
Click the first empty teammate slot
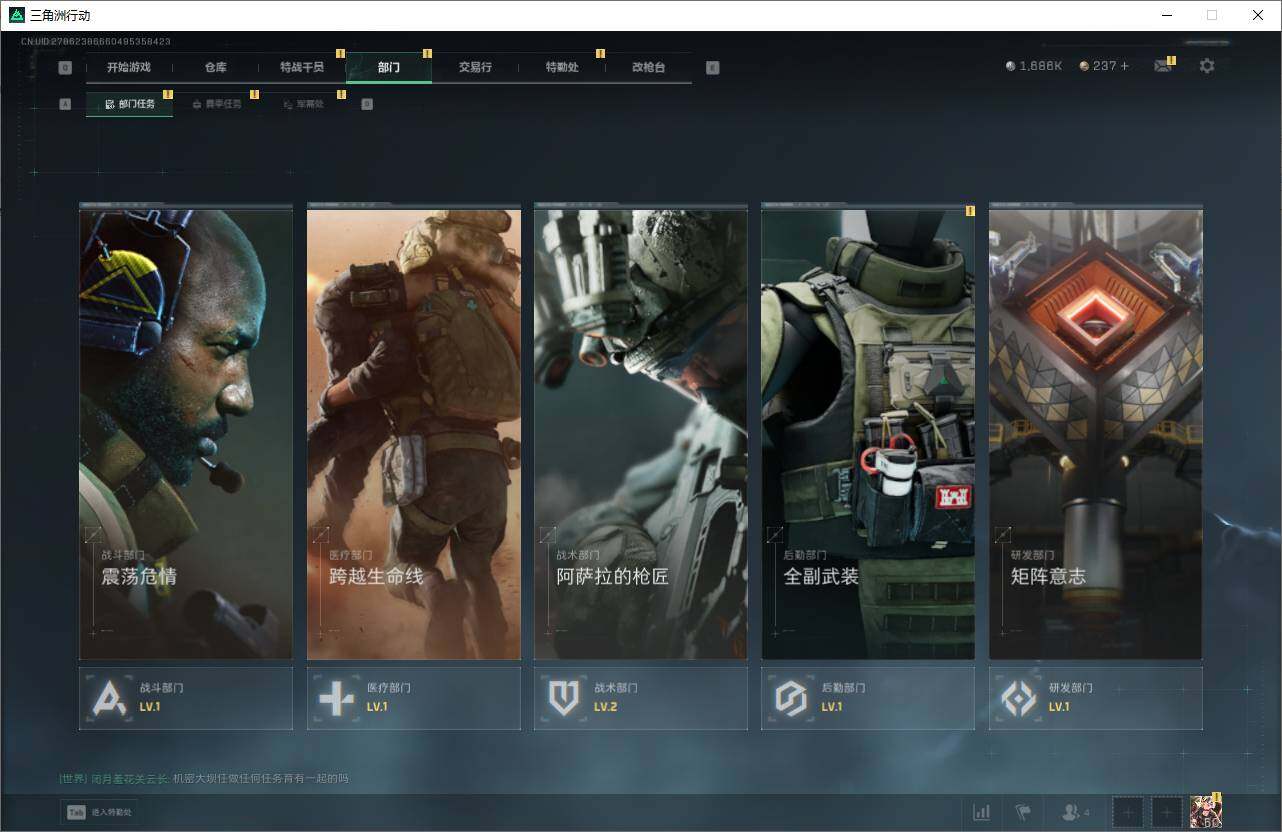point(1128,812)
